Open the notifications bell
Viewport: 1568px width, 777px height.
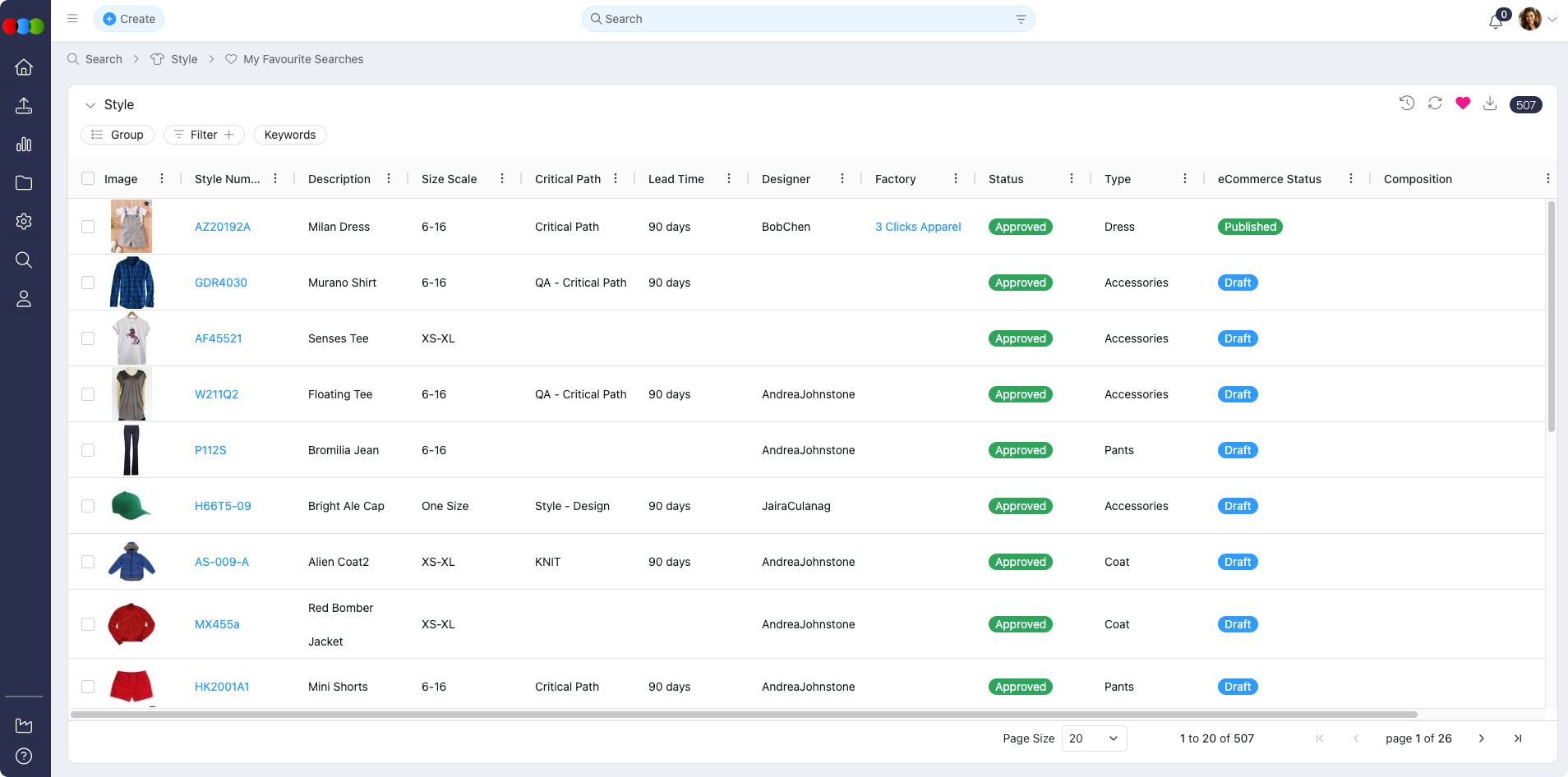1496,21
